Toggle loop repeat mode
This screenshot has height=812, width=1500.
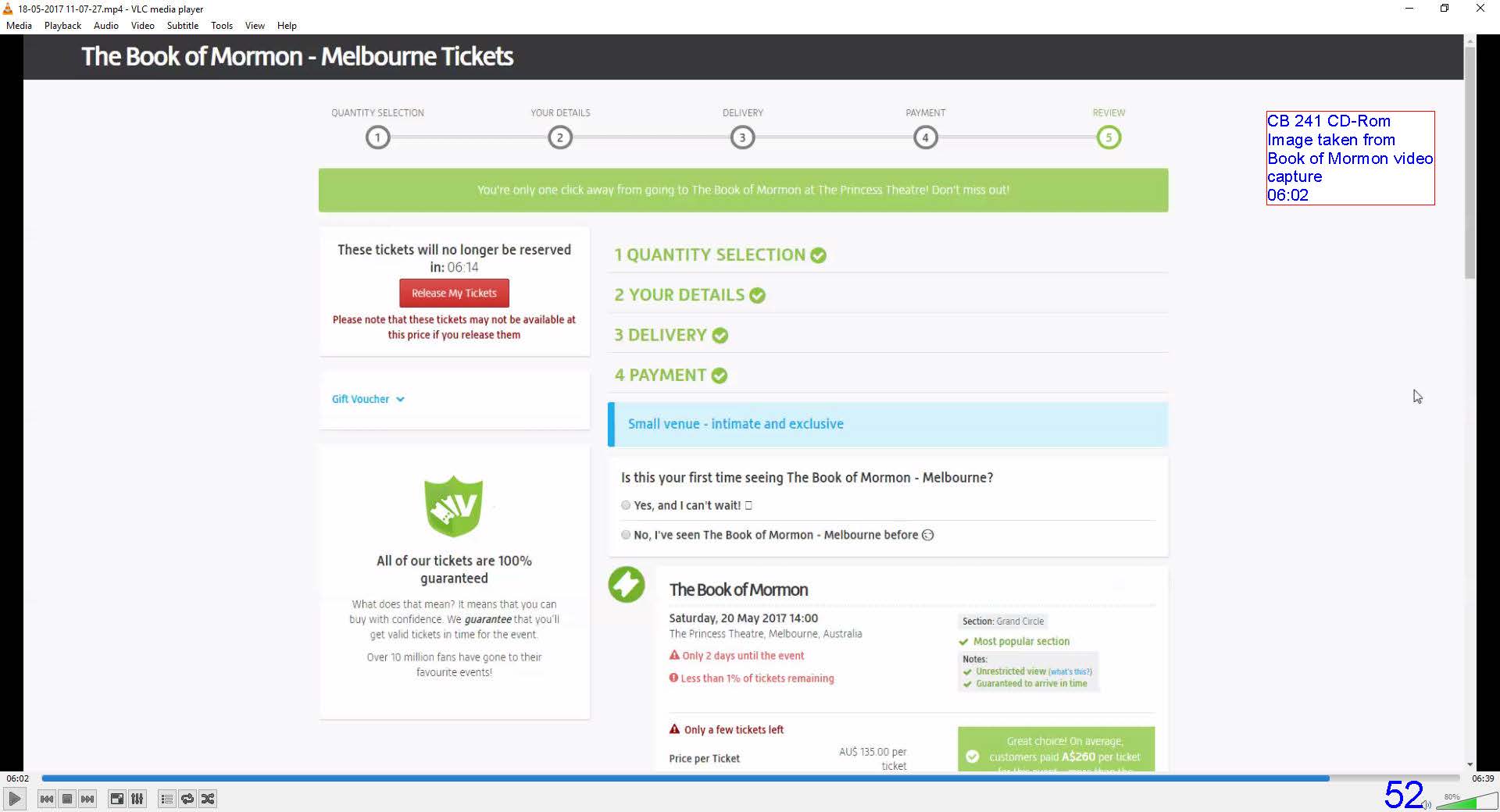(x=187, y=799)
